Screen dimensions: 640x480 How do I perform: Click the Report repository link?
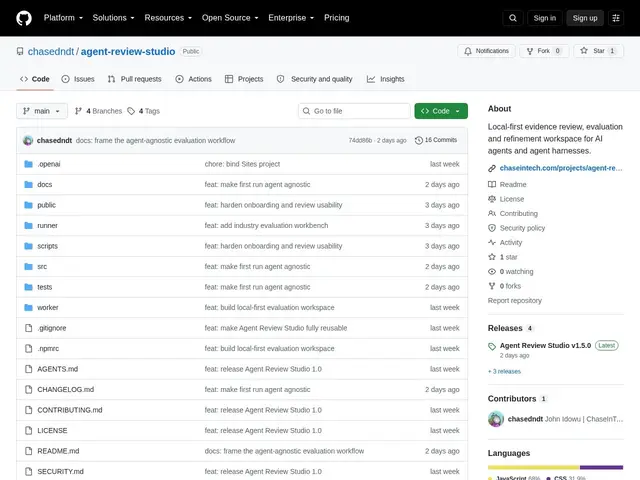point(515,300)
